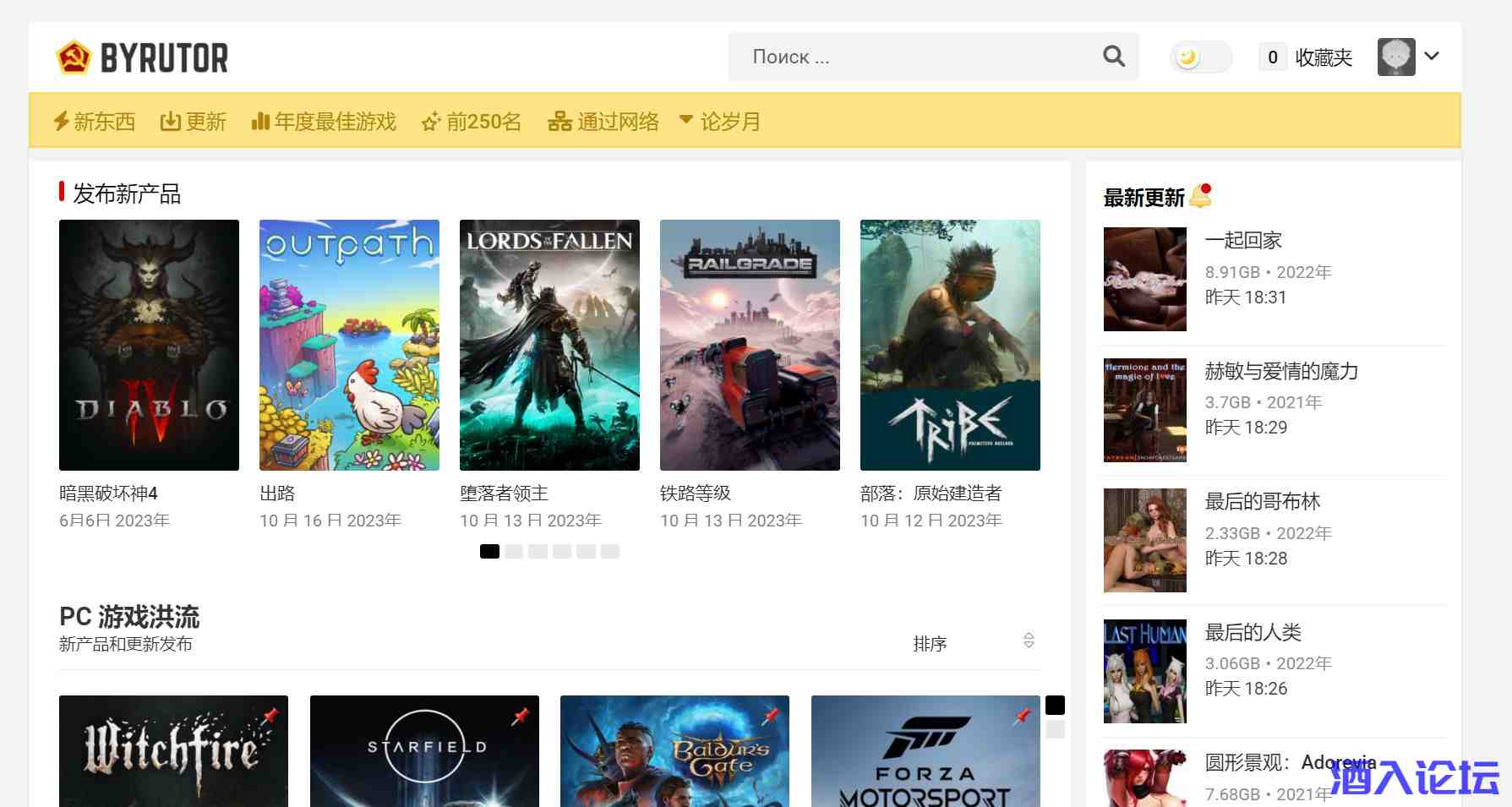Click the pin icon on Starfield card
Screen dimensions: 1512x807
pyautogui.click(x=521, y=716)
